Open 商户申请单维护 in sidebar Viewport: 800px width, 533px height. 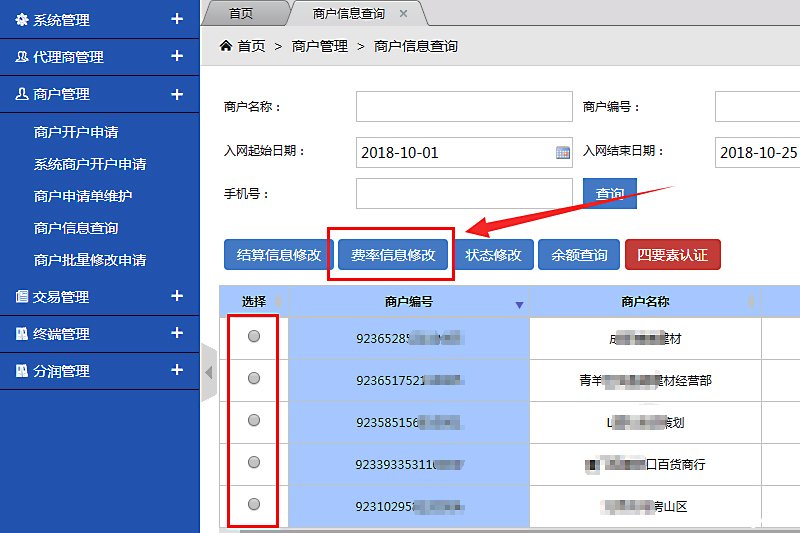83,196
